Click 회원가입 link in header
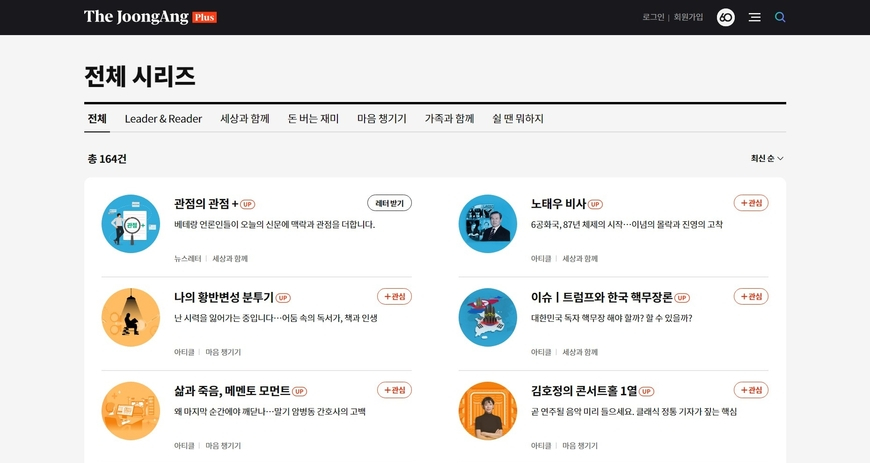The height and width of the screenshot is (463, 870). coord(688,17)
